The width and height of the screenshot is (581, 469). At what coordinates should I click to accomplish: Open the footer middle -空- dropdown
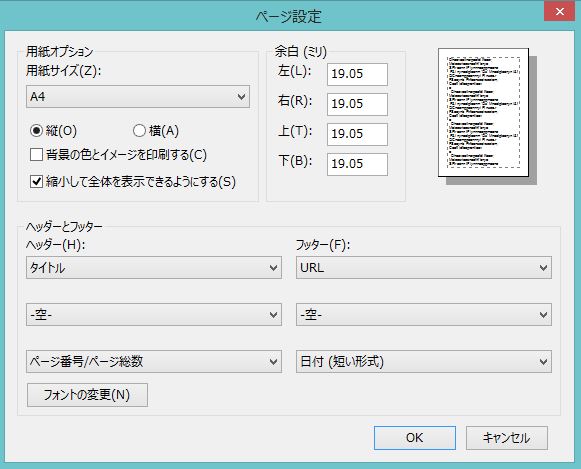point(424,315)
